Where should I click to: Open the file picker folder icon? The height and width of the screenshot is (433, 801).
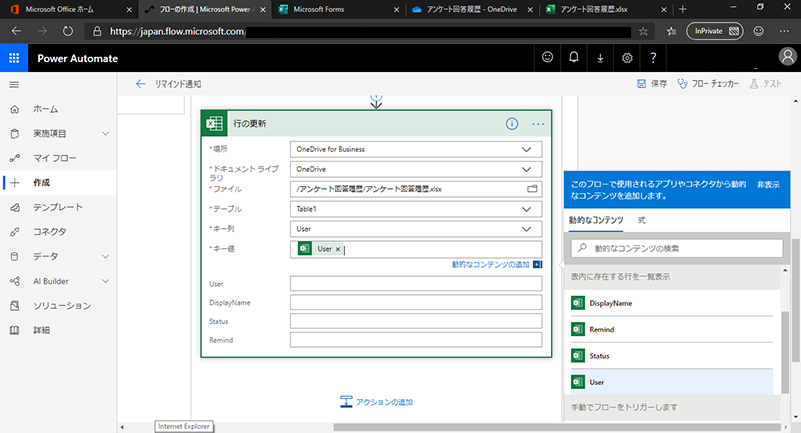[532, 189]
